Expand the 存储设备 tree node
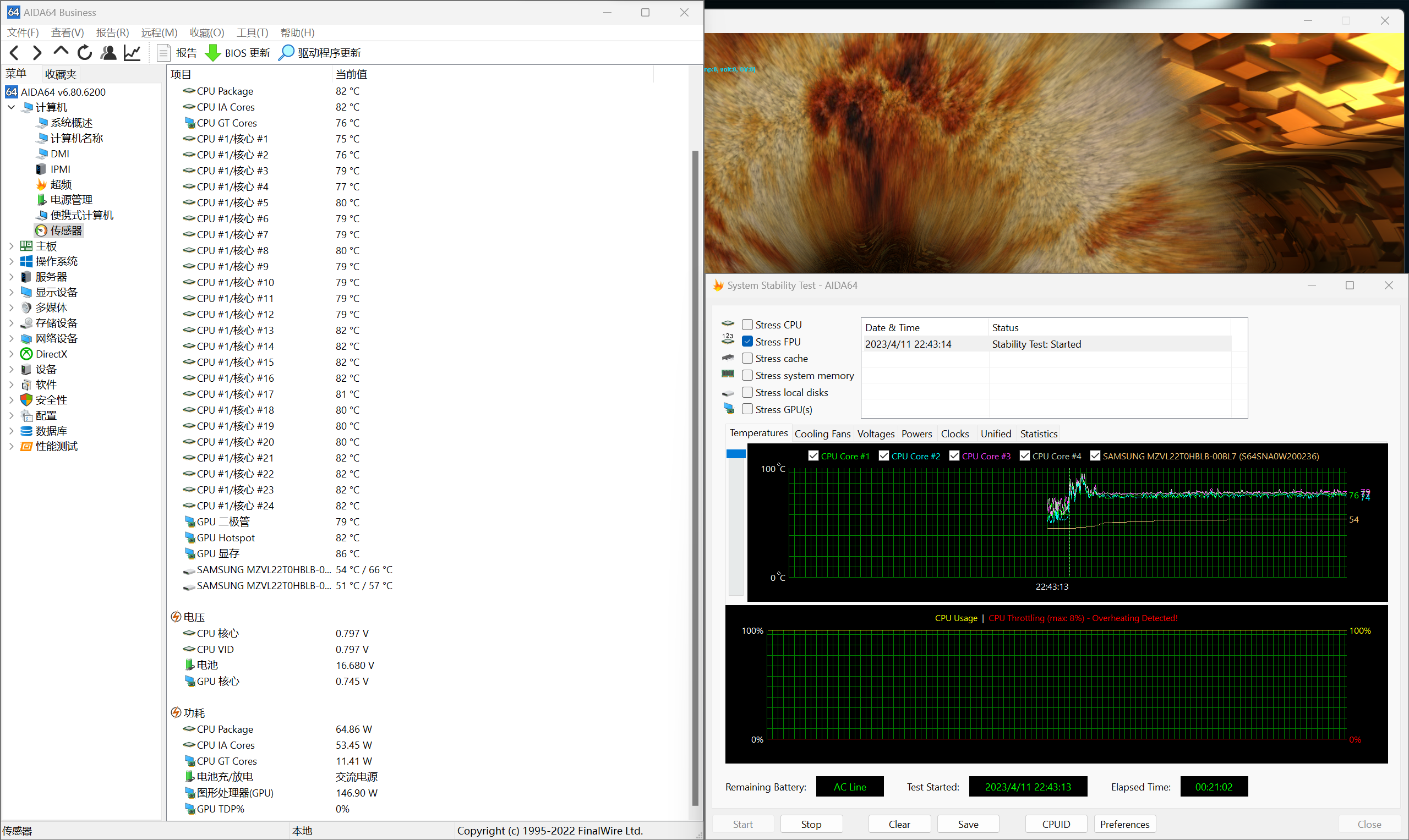 pos(12,323)
